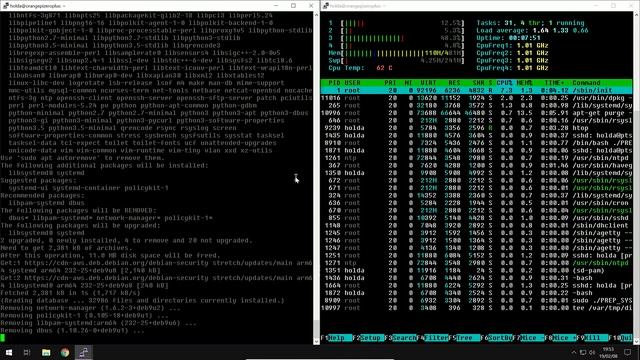This screenshot has height=360, width=640.
Task: Maximize the left PuTTY window
Action: click(293, 6)
